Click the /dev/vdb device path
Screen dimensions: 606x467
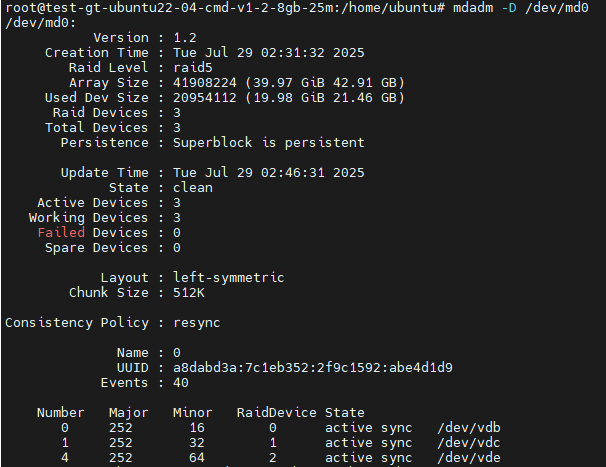(469, 428)
